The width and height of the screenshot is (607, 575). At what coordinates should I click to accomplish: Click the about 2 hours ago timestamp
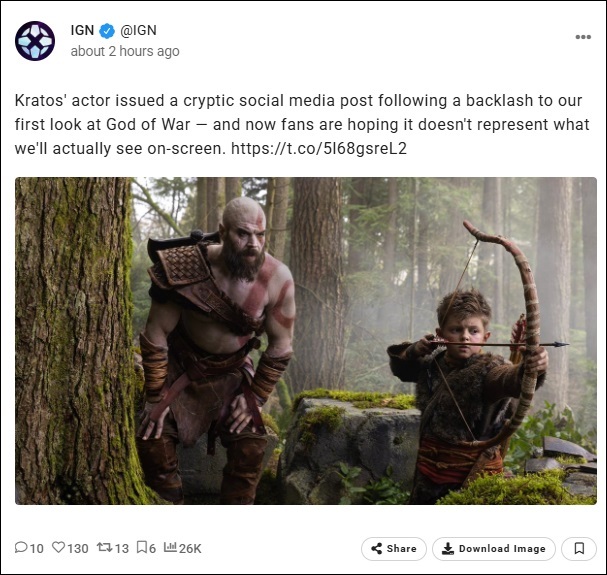tap(125, 51)
